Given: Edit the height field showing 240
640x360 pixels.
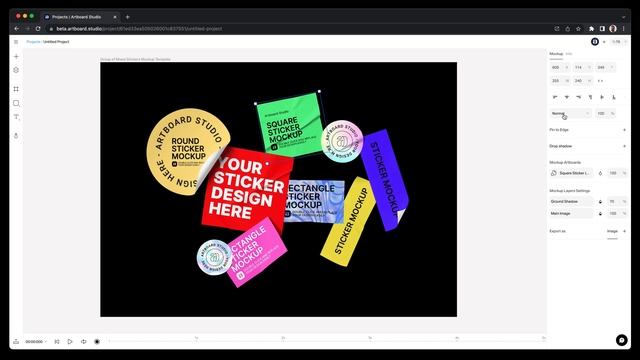Looking at the screenshot, I should (x=582, y=81).
